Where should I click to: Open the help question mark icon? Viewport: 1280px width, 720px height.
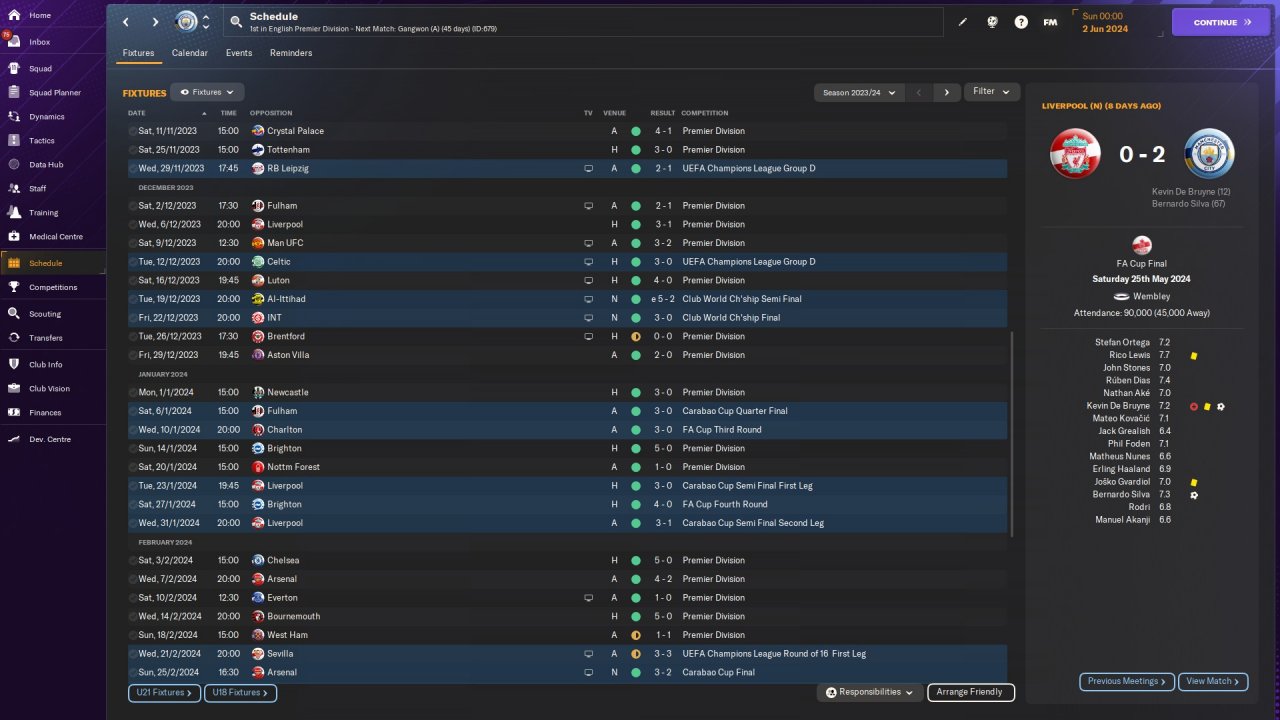pyautogui.click(x=1021, y=22)
